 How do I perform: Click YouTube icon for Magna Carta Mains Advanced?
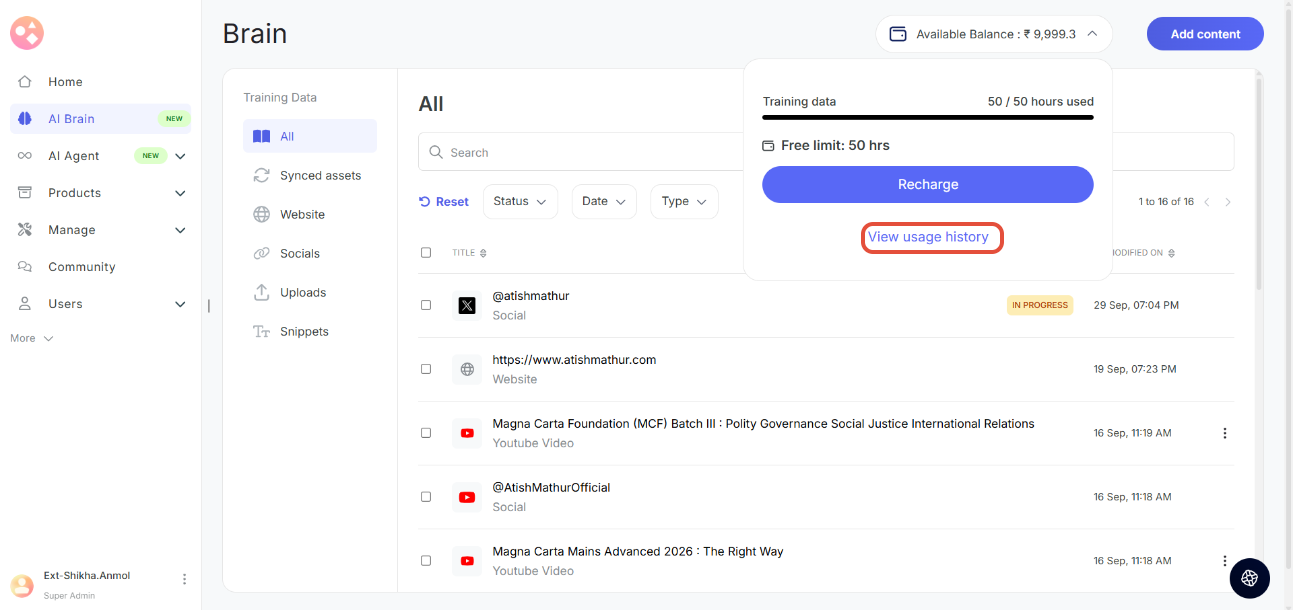coord(466,561)
